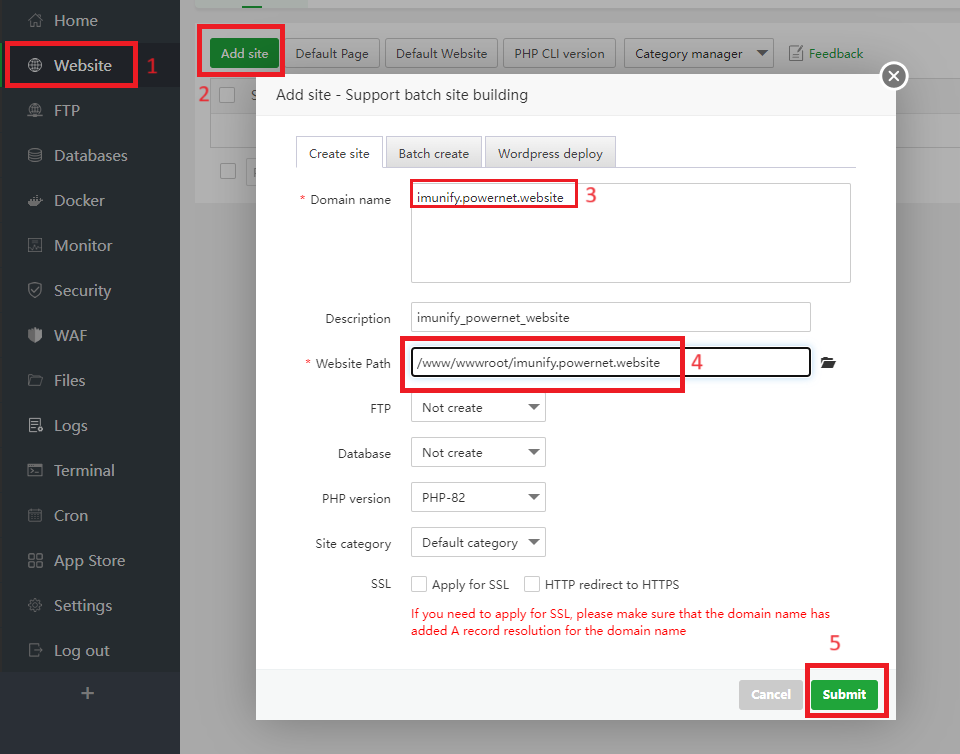Switch to the Wordpress deploy tab
The width and height of the screenshot is (960, 754).
(x=550, y=153)
